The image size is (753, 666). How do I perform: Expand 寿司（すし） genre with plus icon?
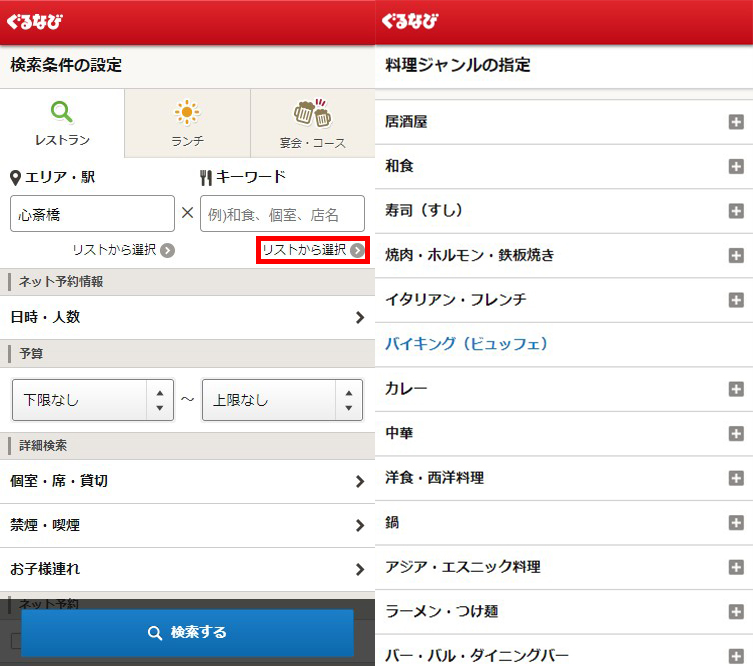click(x=736, y=211)
